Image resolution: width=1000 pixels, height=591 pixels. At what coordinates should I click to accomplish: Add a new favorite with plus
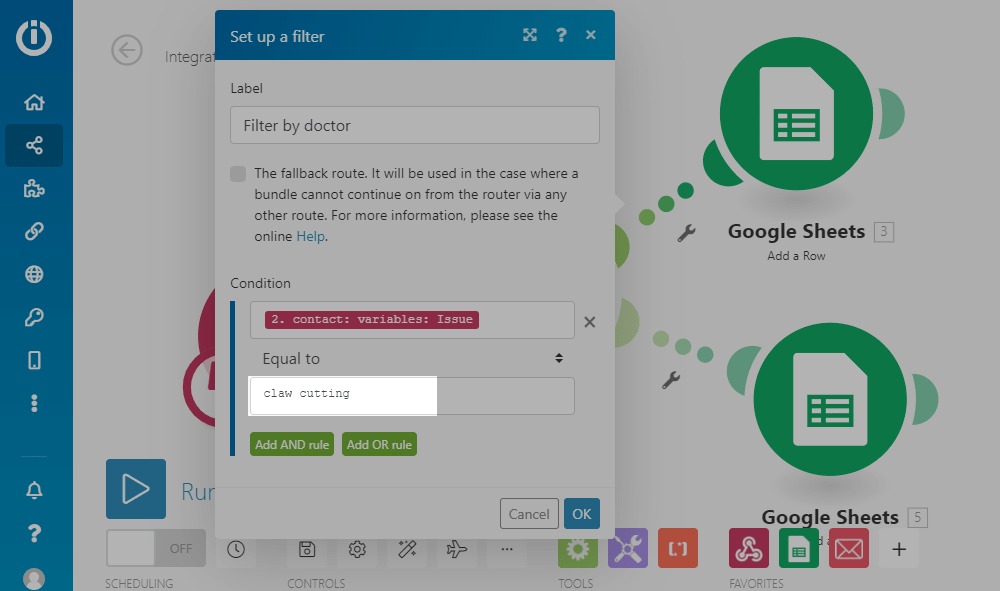tap(899, 548)
